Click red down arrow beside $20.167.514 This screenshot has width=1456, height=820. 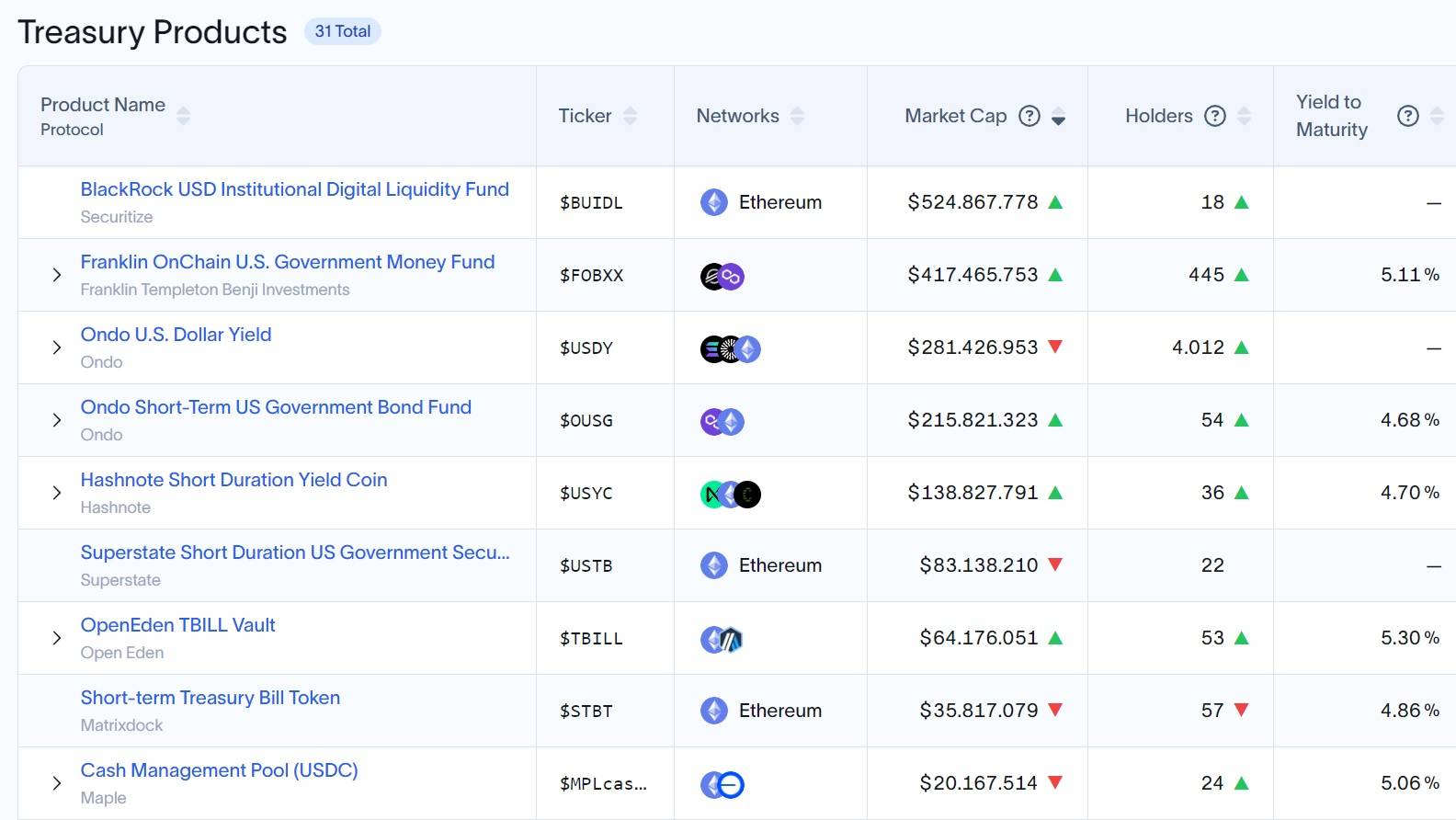(1055, 782)
